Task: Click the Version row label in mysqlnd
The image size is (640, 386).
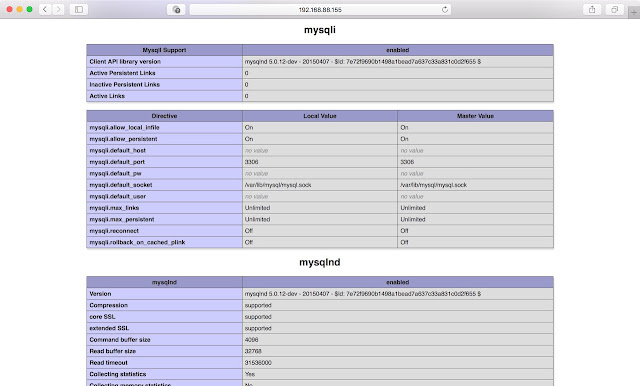Action: [x=100, y=293]
